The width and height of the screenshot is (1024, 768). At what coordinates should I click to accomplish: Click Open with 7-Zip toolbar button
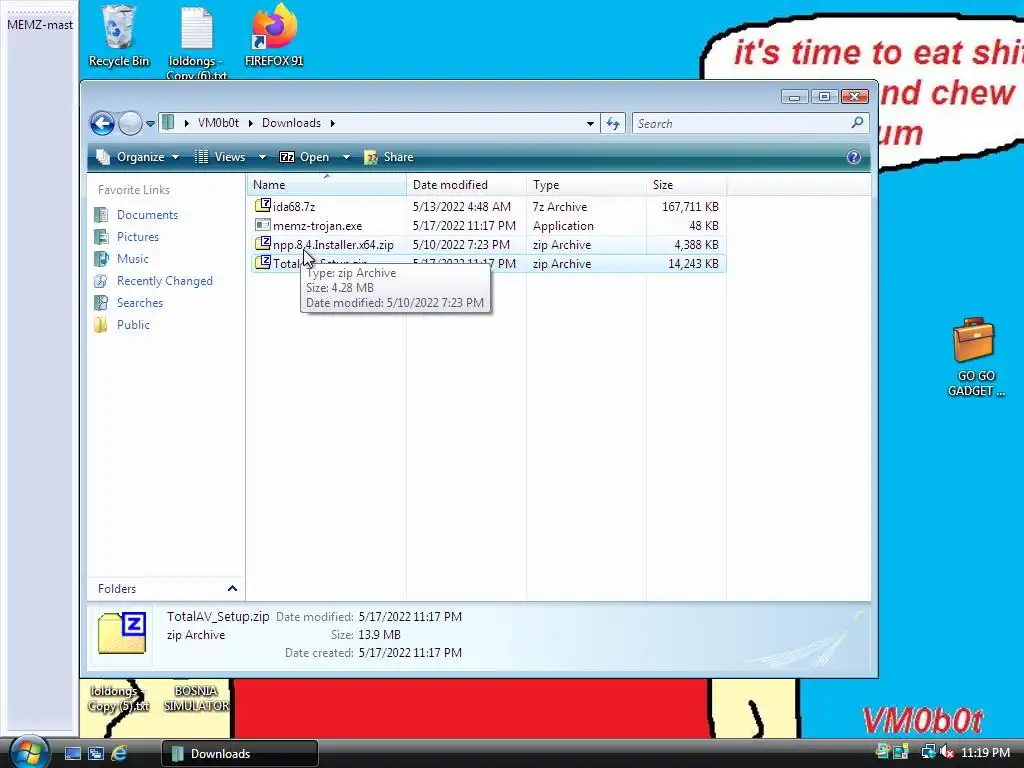[x=304, y=157]
